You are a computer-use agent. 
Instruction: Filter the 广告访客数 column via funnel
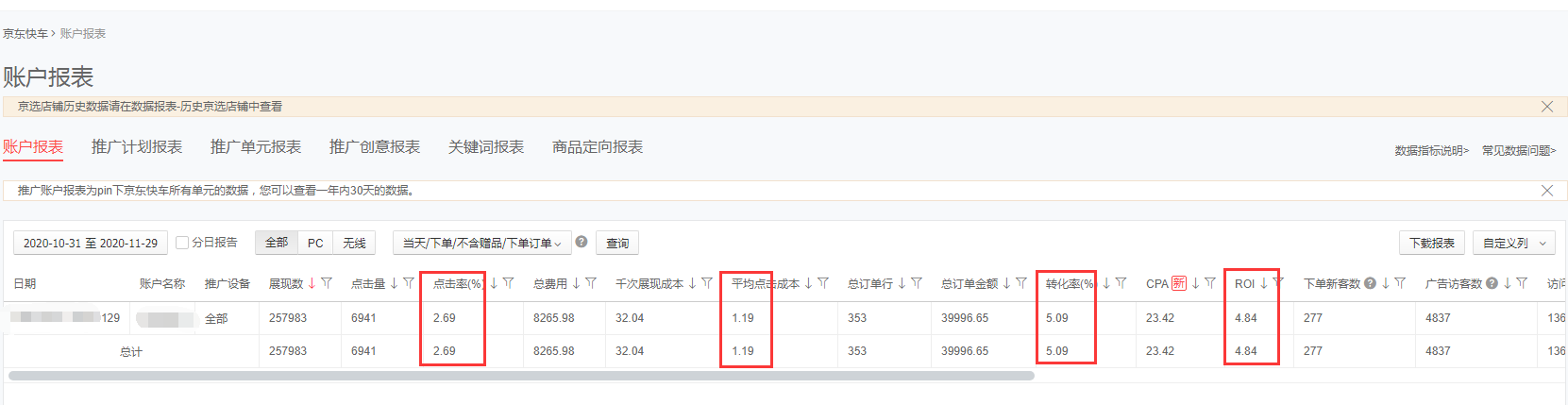[x=1522, y=283]
